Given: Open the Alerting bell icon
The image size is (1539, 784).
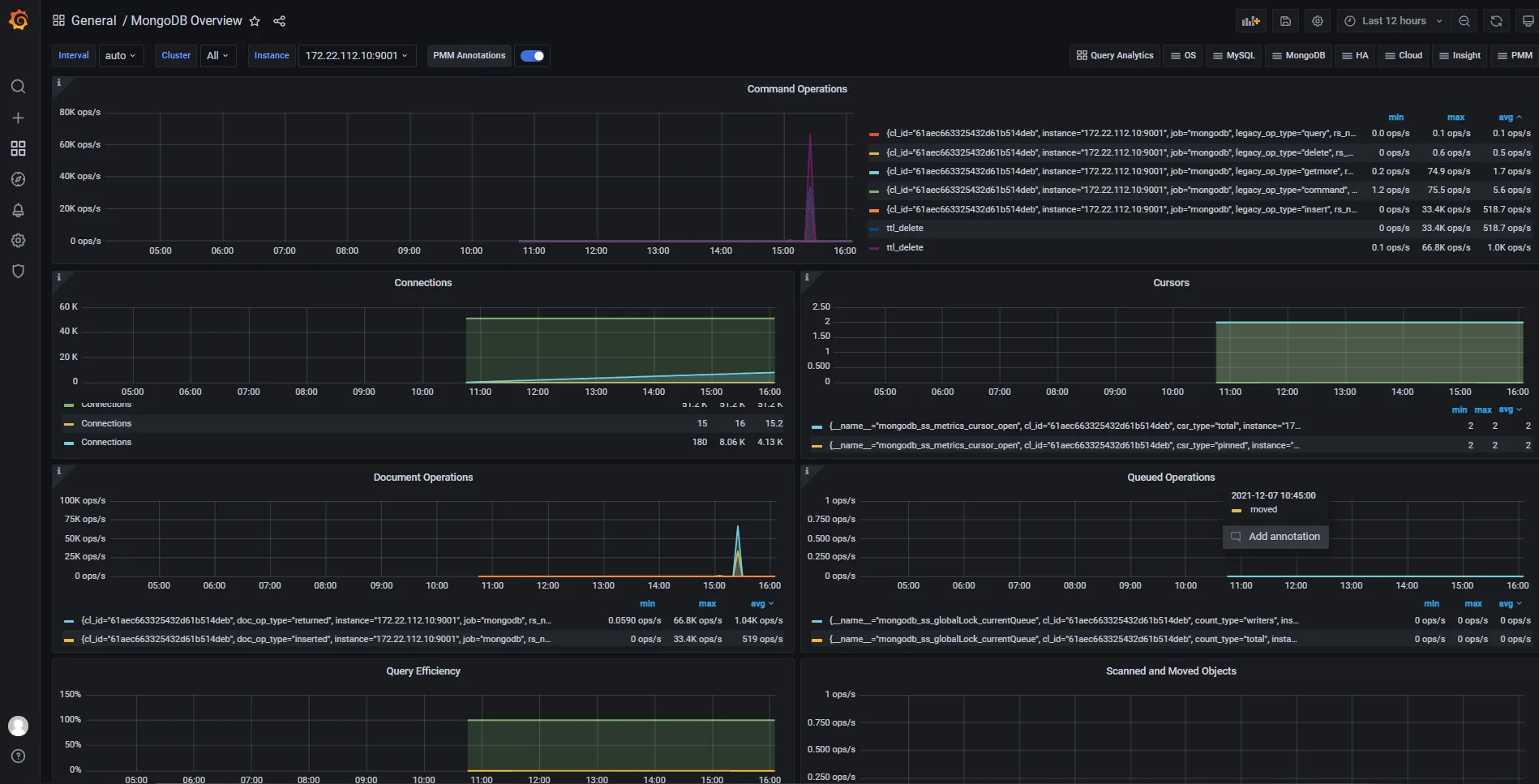Looking at the screenshot, I should 18,210.
